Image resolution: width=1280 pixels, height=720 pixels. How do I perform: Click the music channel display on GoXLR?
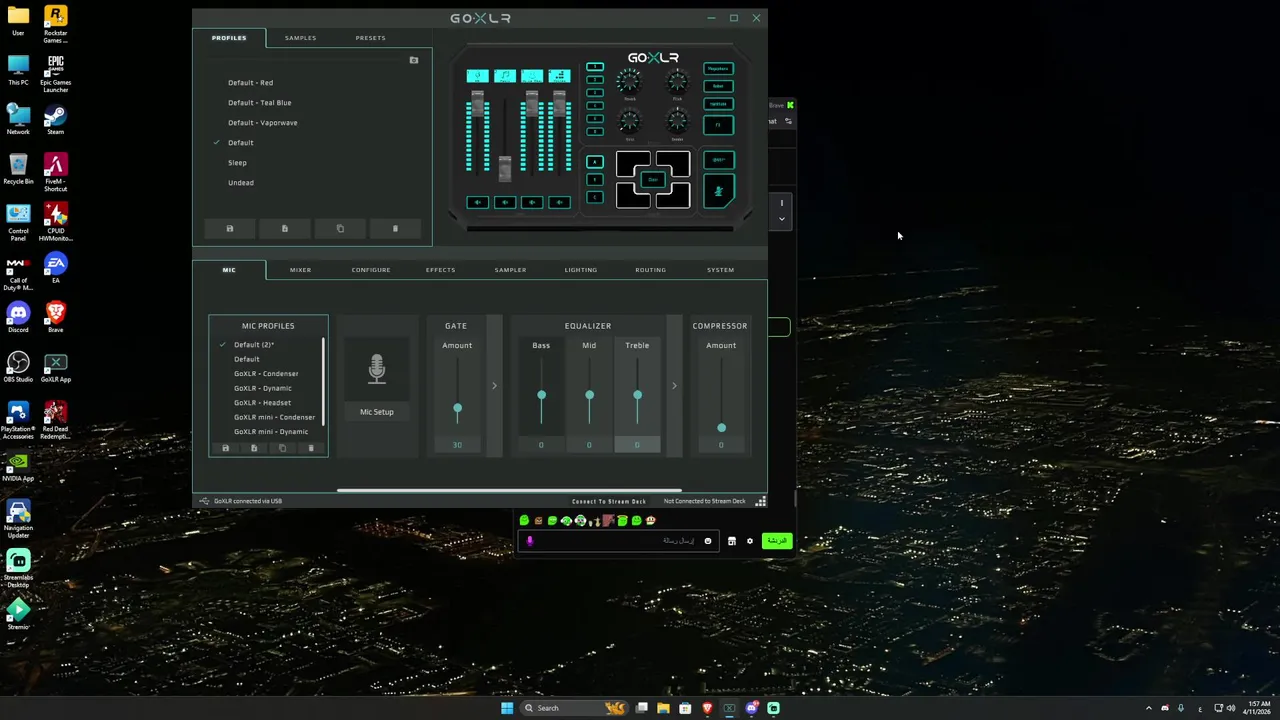coord(505,76)
